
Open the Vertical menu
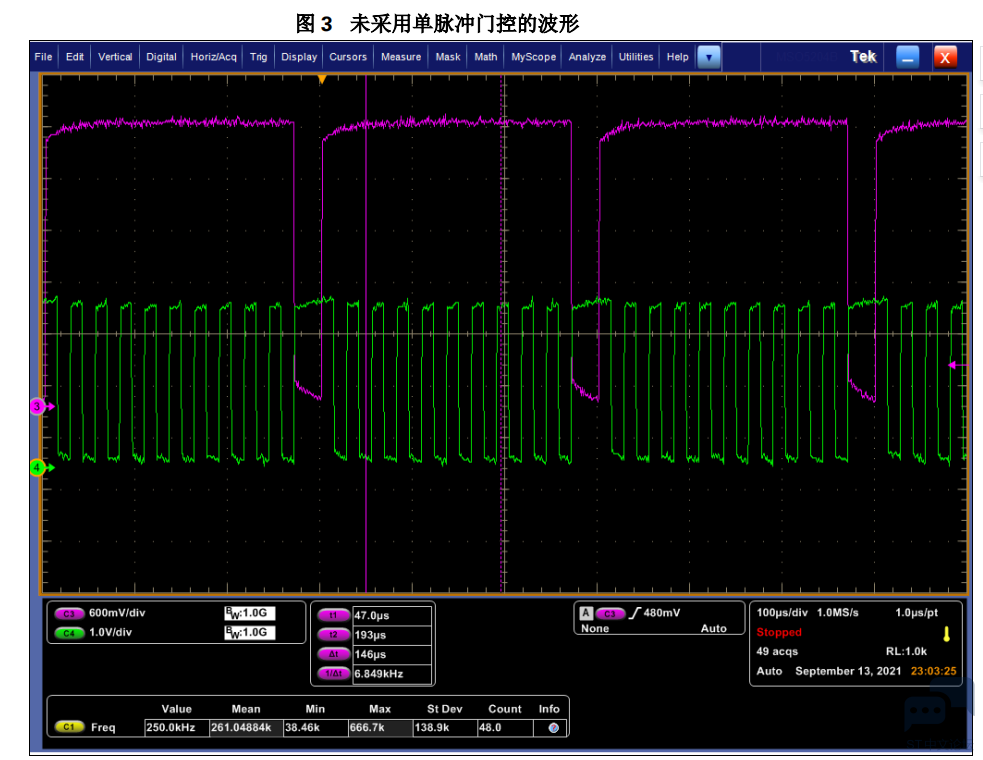pos(115,57)
